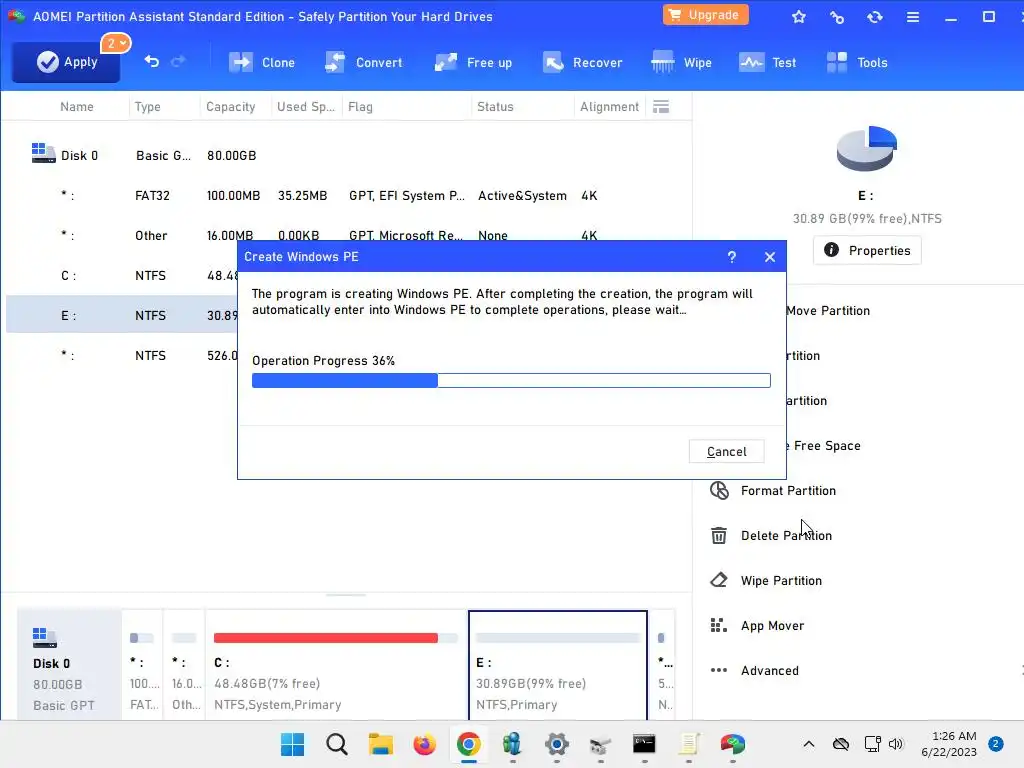Click the Advanced three-dots icon
1024x768 pixels.
tap(719, 670)
